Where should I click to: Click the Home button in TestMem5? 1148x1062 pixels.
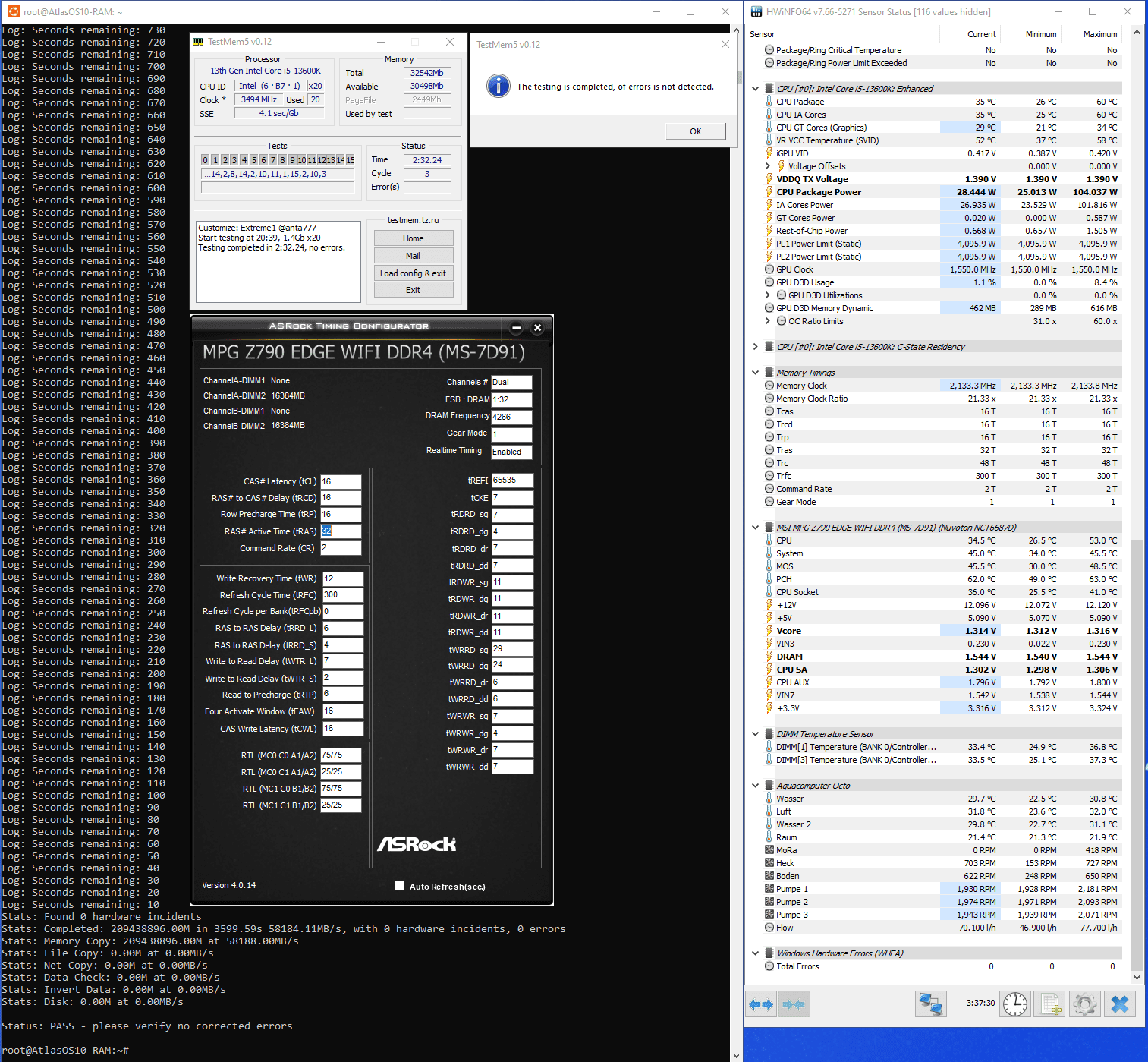coord(414,238)
